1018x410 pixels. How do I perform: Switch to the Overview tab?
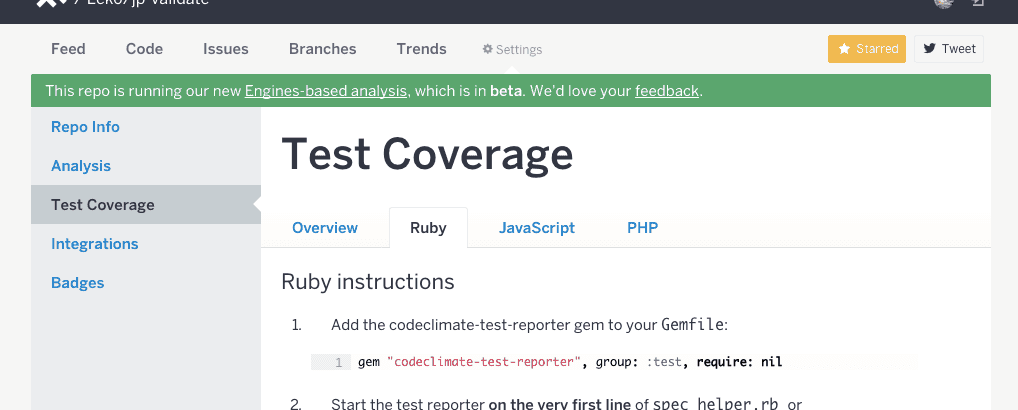[x=325, y=228]
